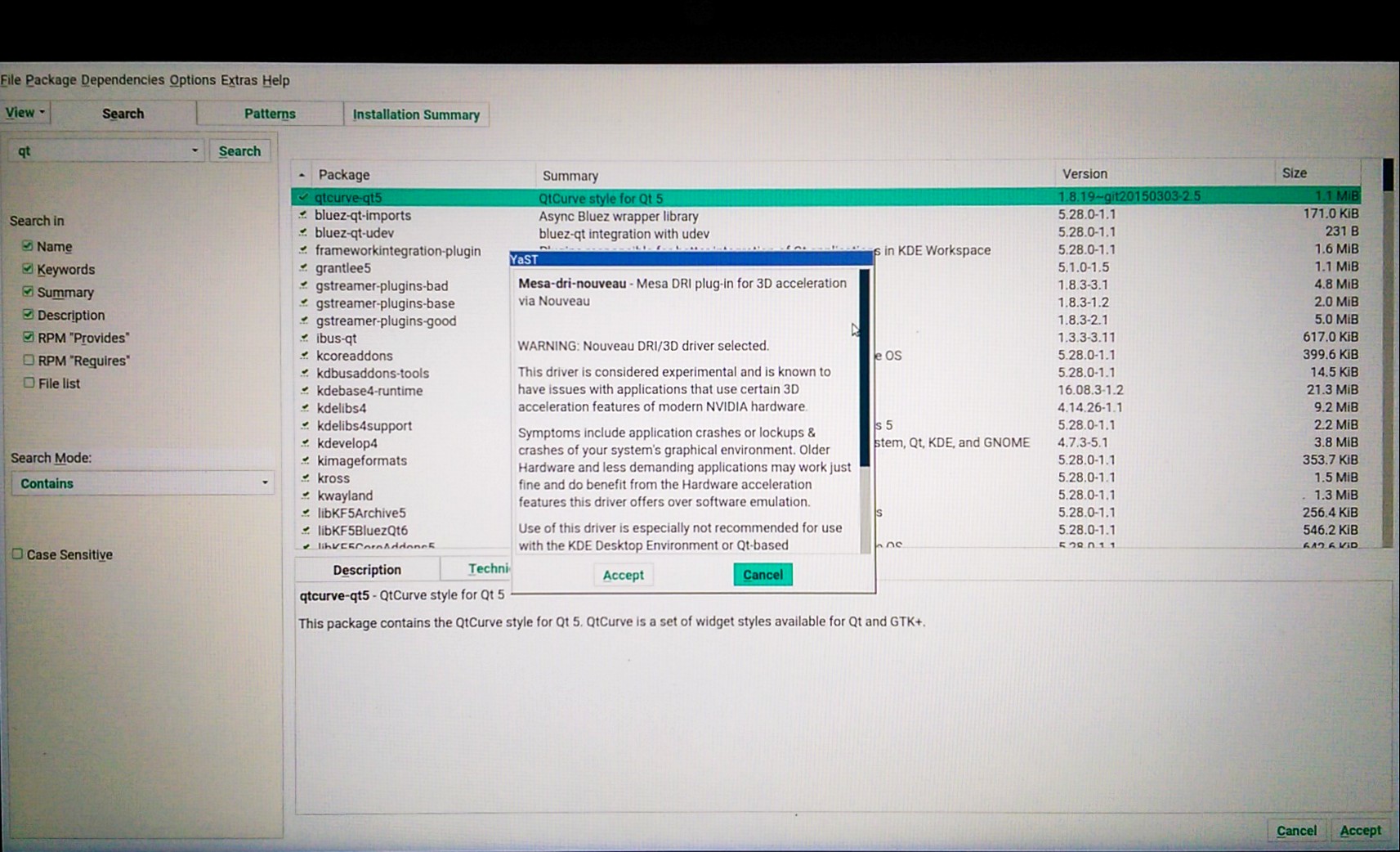This screenshot has width=1400, height=852.
Task: Enable the RPM "Requires" checkbox
Action: click(x=29, y=360)
